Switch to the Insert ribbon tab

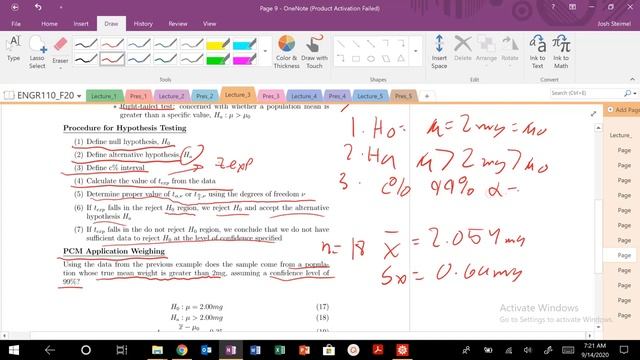(81, 24)
